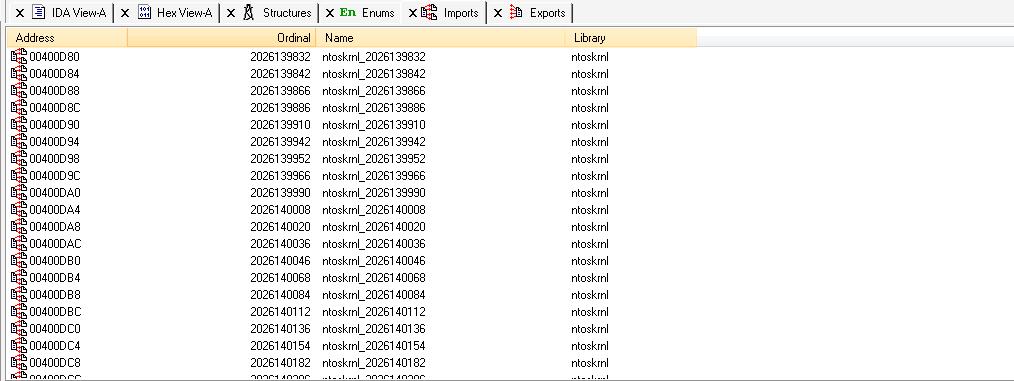Click import icon for address 00400D8C
This screenshot has height=381, width=1014.
19,108
